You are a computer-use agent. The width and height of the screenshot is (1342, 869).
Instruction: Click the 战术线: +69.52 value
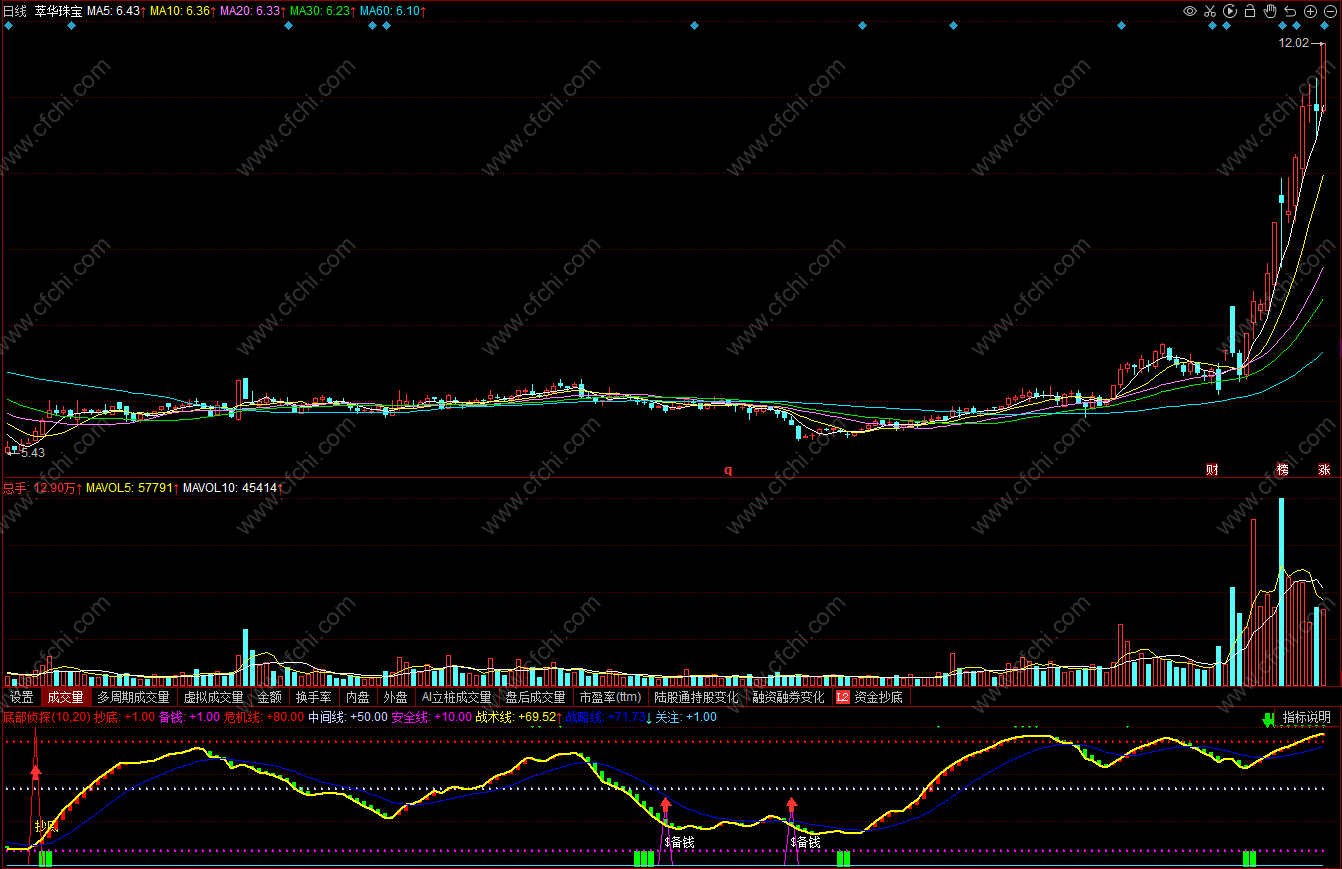pos(519,717)
